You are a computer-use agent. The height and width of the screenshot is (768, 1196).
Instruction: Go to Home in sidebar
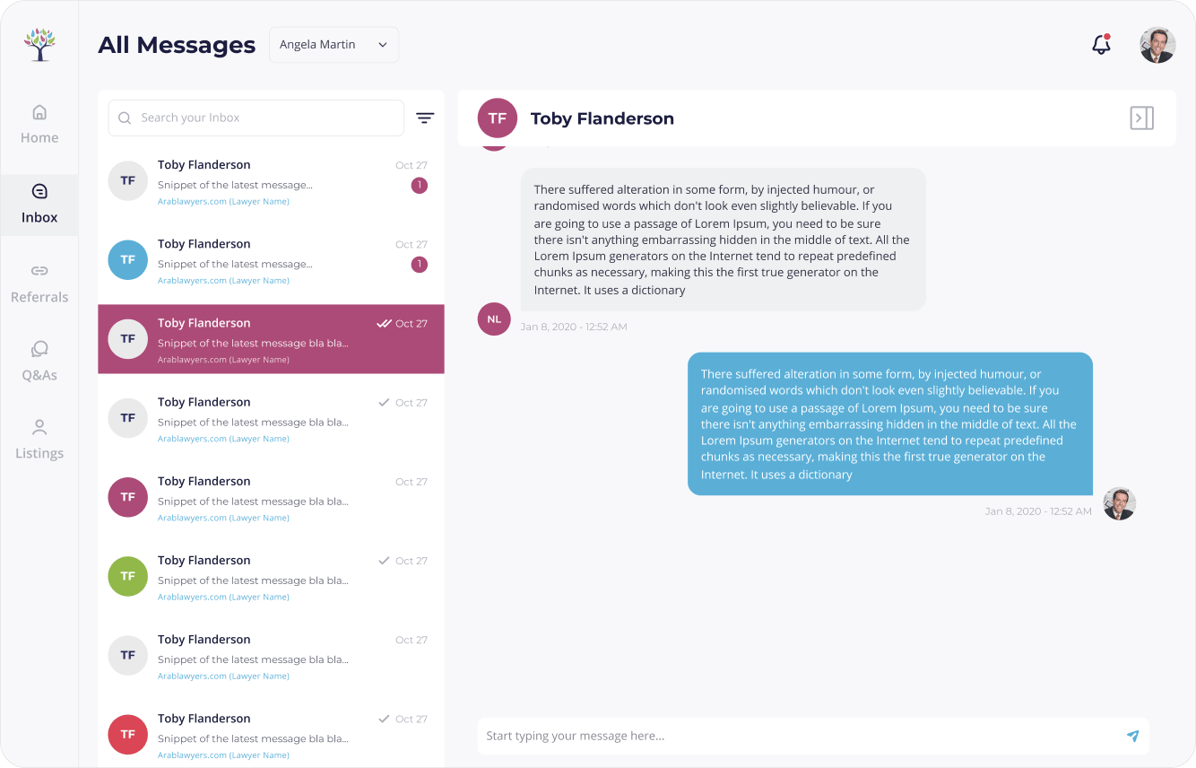pyautogui.click(x=40, y=124)
